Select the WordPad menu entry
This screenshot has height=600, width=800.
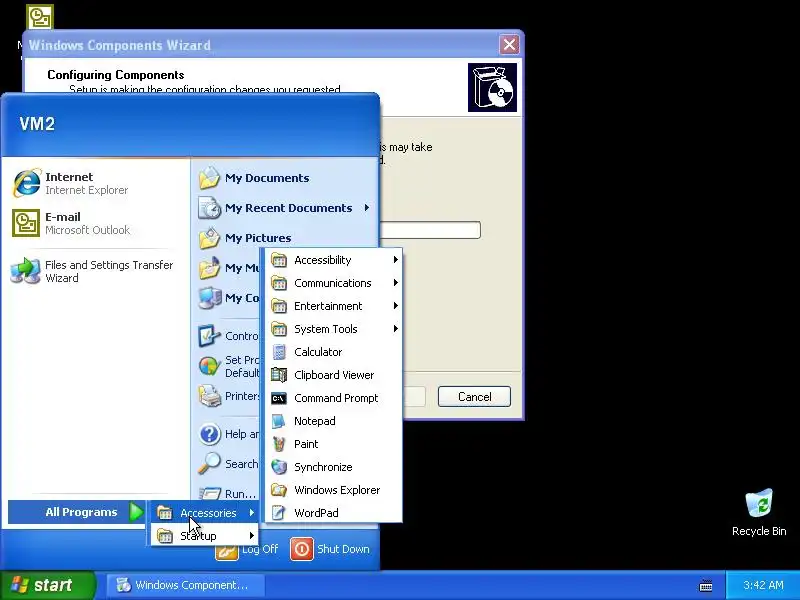coord(334,513)
